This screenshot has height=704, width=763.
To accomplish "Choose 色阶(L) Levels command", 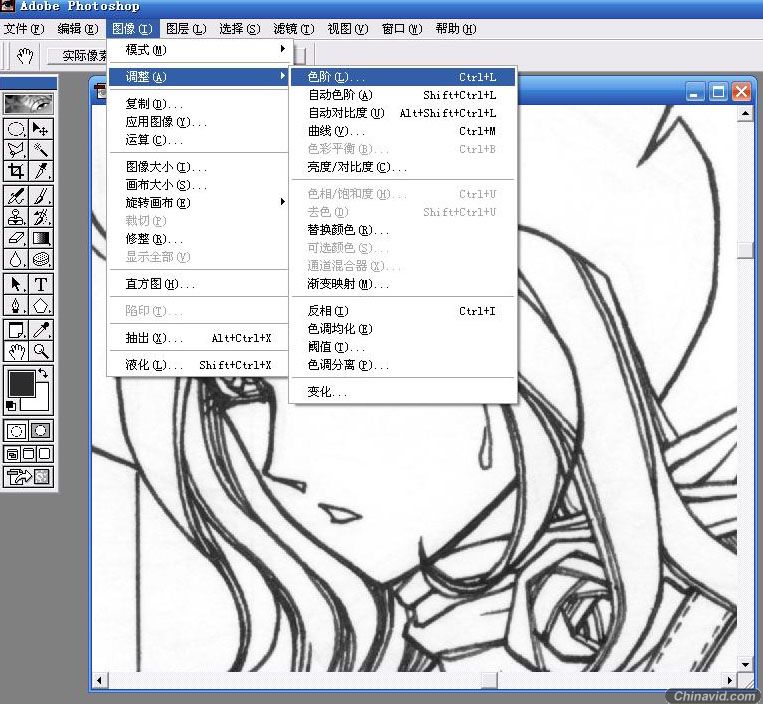I will (403, 77).
